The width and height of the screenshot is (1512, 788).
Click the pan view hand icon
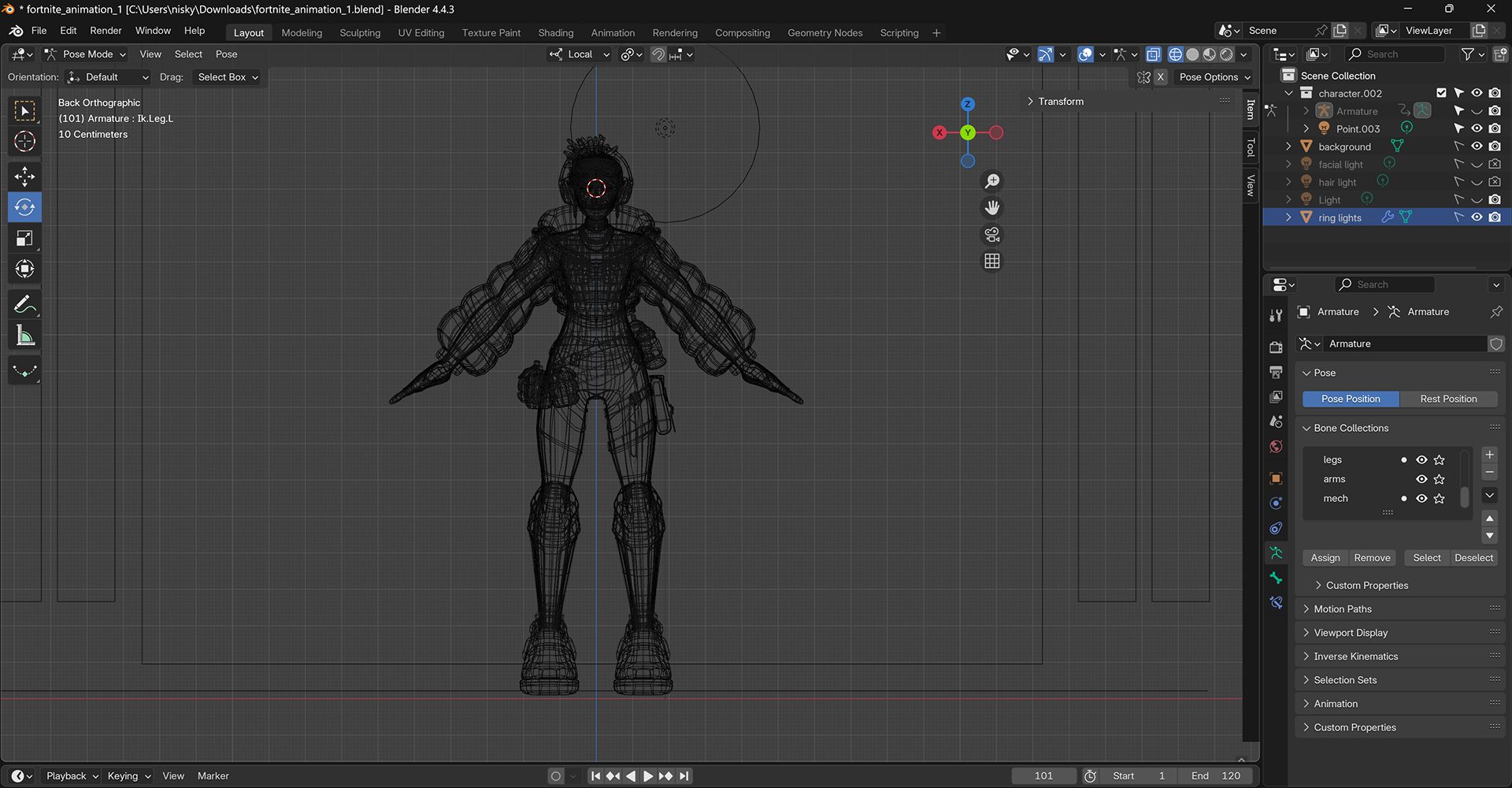click(x=992, y=208)
